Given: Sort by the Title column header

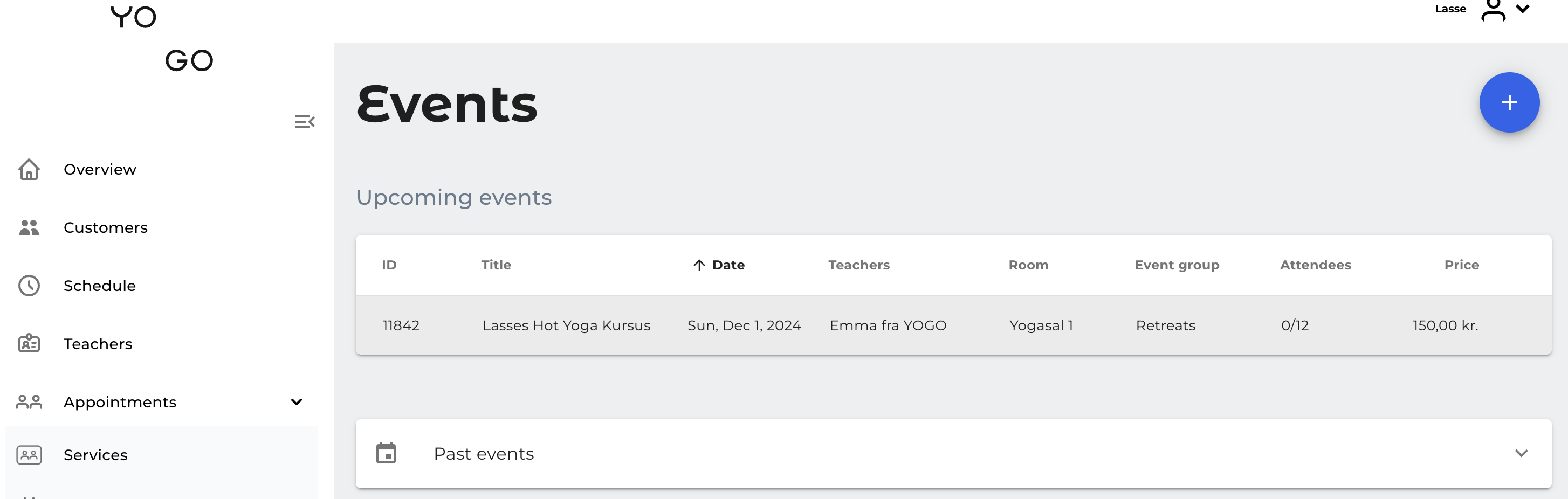Looking at the screenshot, I should pyautogui.click(x=496, y=265).
